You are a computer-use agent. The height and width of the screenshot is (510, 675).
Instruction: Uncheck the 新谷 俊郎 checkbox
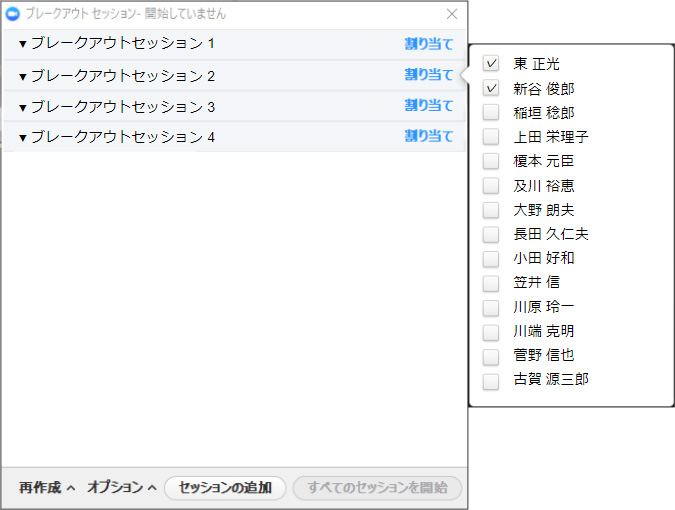pos(491,88)
